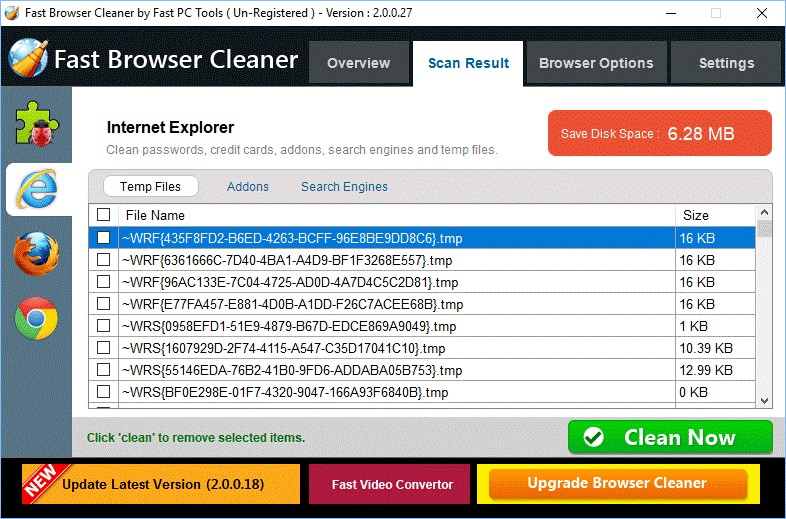This screenshot has height=519, width=786.
Task: Check the box for ~WRF{E77FA457...} file
Action: (x=103, y=303)
